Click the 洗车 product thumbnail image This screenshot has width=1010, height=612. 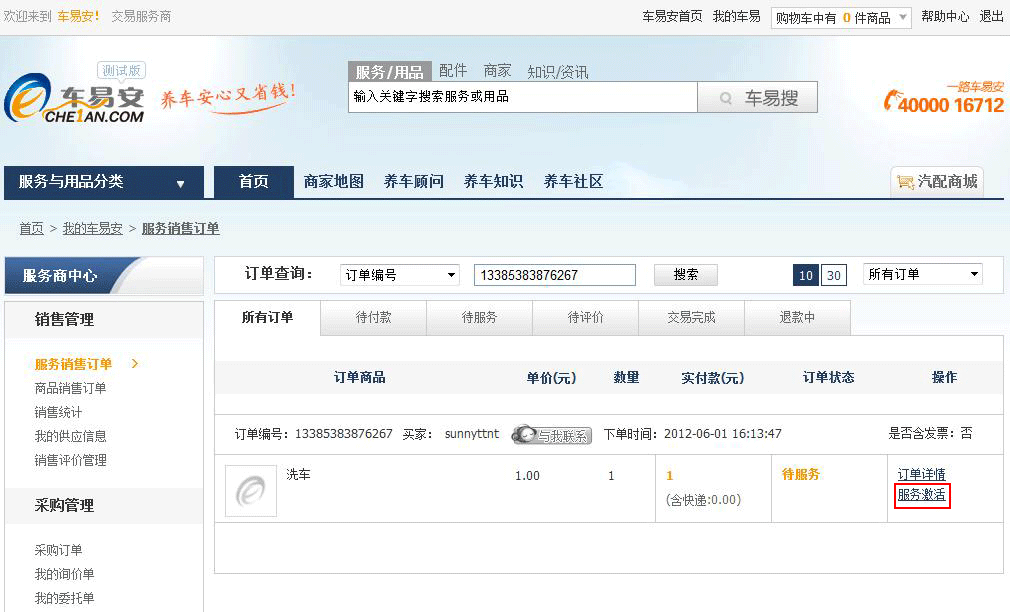pyautogui.click(x=251, y=491)
